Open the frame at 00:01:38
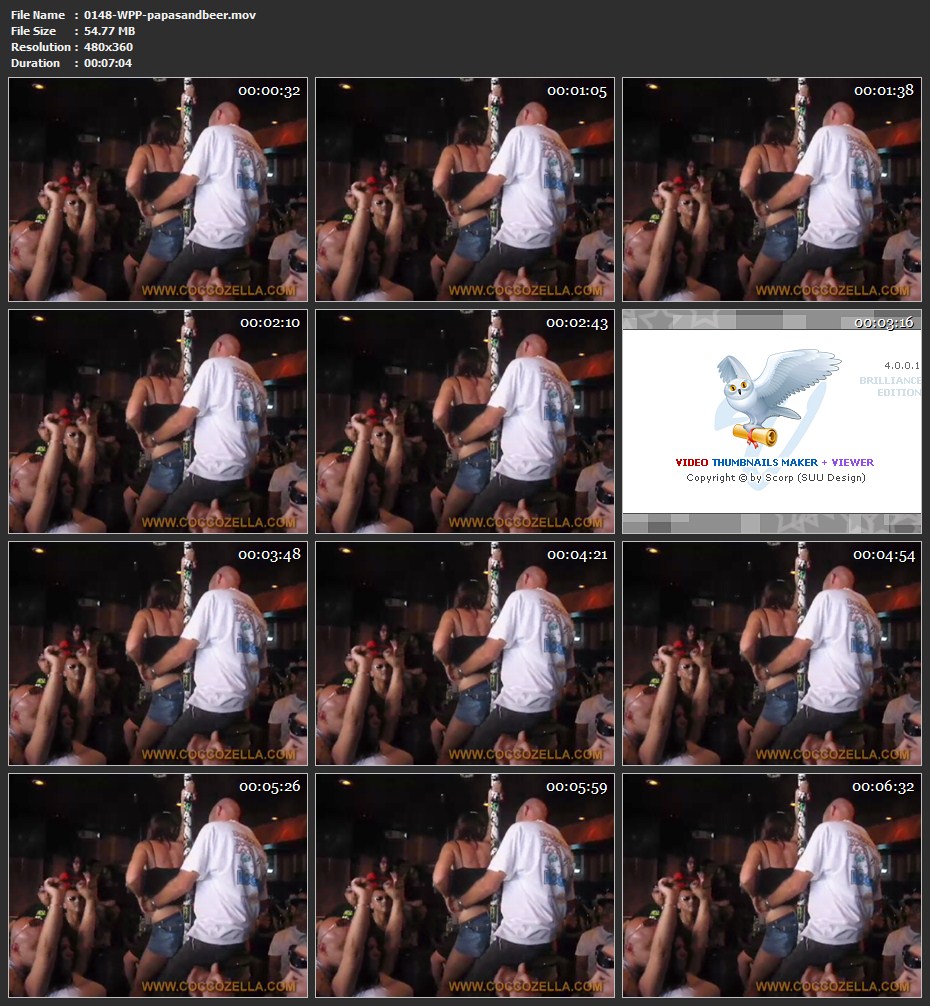 (x=772, y=190)
